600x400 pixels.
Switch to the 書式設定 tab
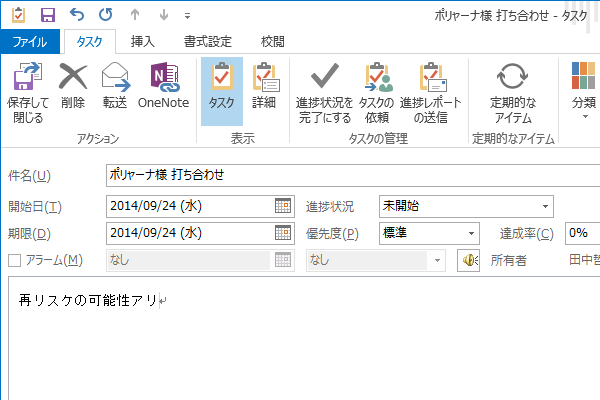coord(208,41)
